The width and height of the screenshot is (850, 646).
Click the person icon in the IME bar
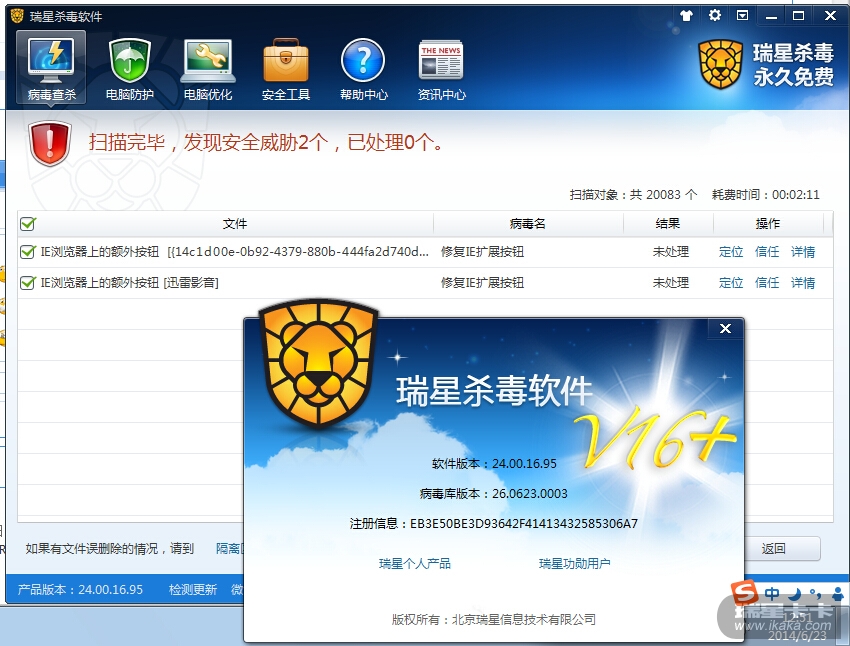click(838, 594)
